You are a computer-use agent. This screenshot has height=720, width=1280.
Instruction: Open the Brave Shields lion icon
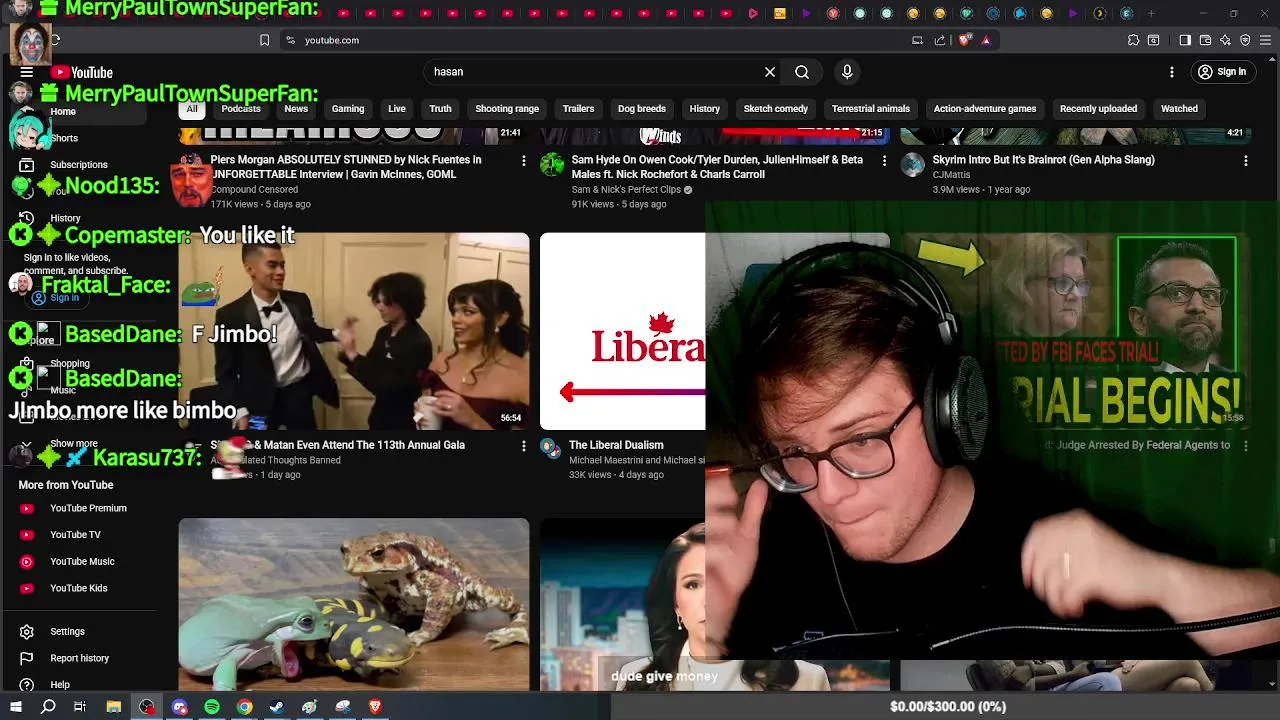(x=964, y=40)
